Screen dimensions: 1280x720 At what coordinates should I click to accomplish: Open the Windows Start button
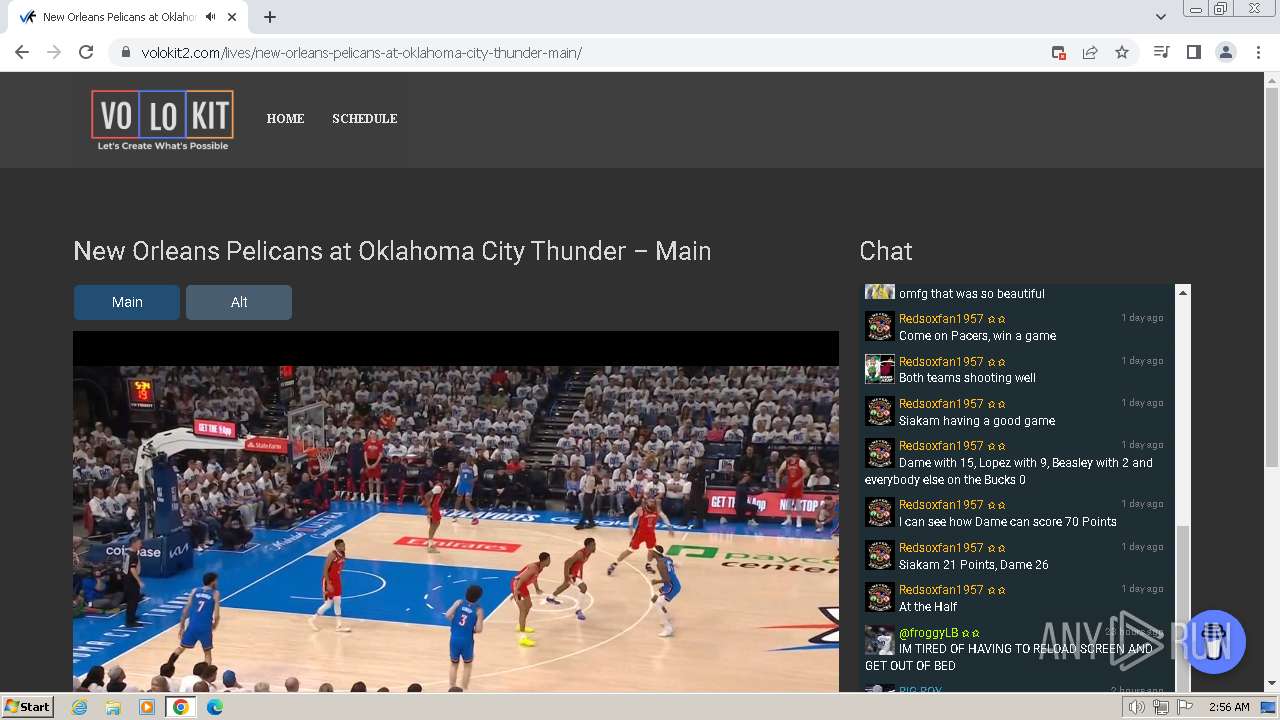(x=28, y=706)
